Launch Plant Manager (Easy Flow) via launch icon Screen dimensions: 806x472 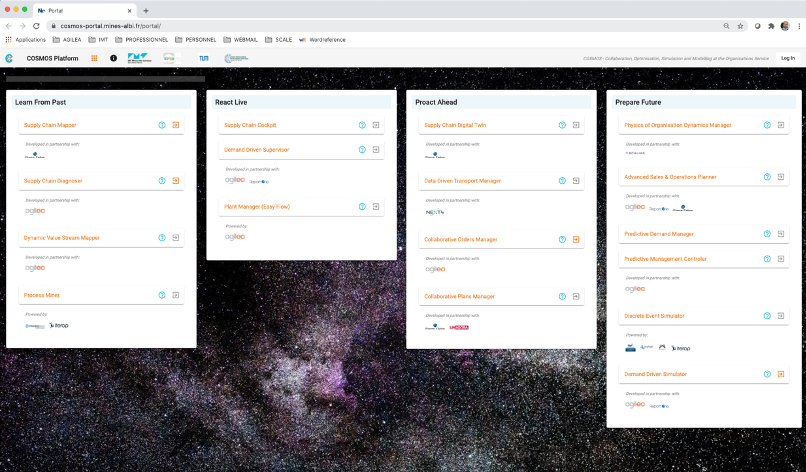pos(376,207)
